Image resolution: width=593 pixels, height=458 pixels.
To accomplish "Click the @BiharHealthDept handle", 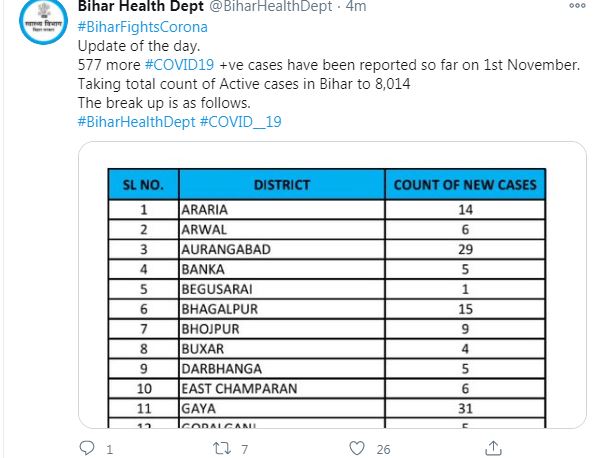I will click(271, 6).
